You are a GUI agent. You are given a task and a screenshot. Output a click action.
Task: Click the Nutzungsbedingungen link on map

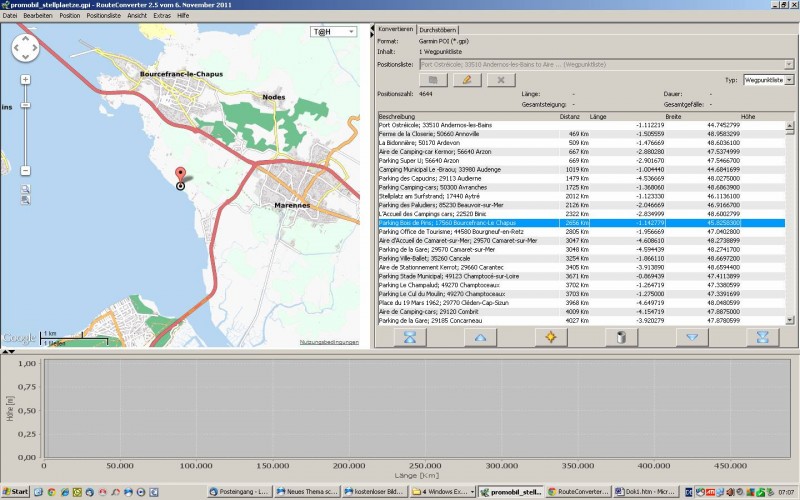tap(329, 343)
